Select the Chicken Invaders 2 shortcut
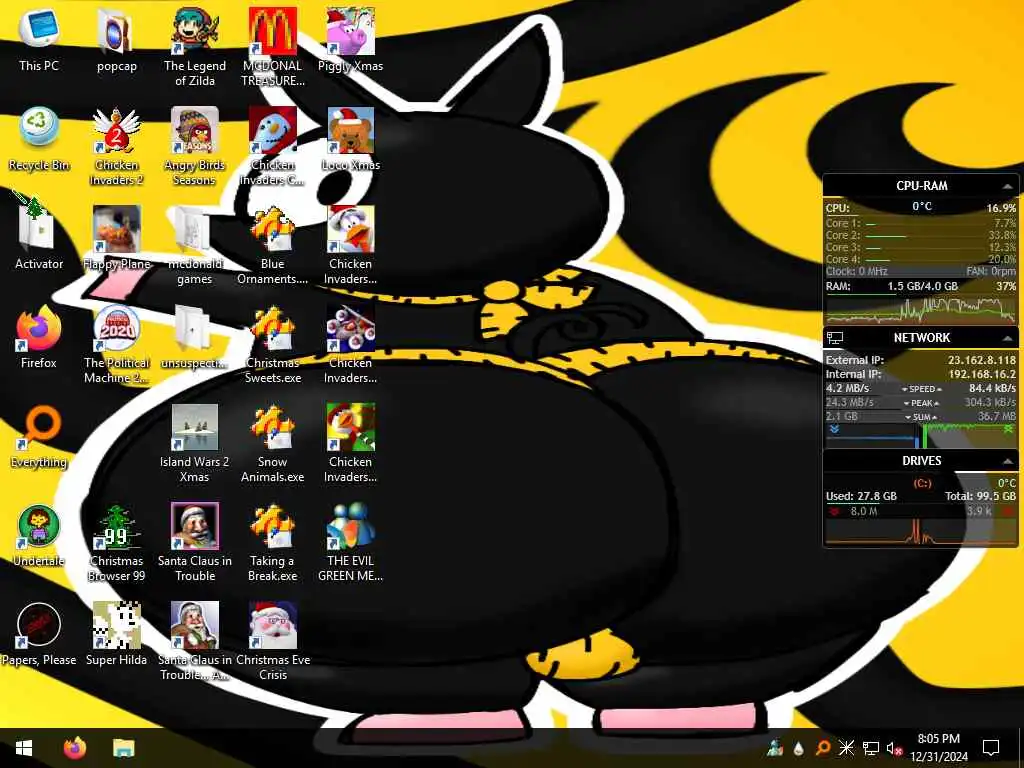 point(116,146)
